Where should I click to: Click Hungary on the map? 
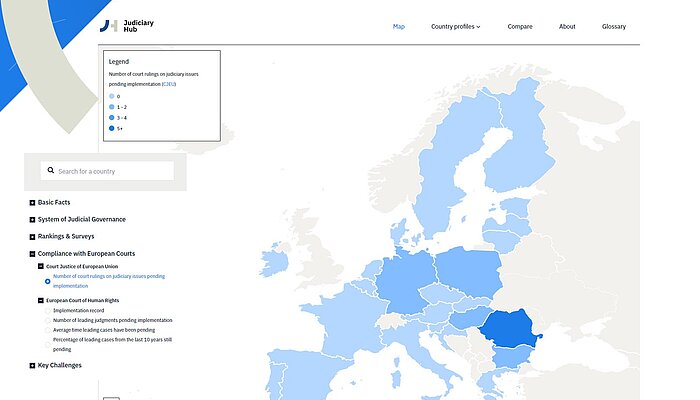469,318
